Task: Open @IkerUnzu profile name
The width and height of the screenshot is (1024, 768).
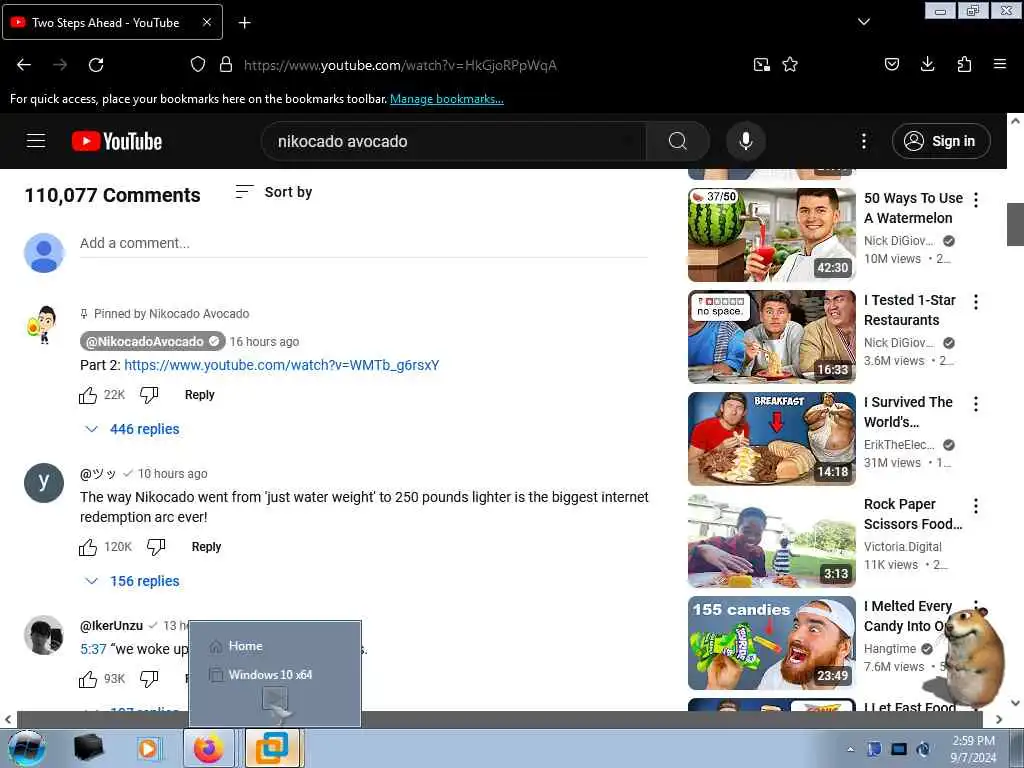Action: tap(111, 626)
